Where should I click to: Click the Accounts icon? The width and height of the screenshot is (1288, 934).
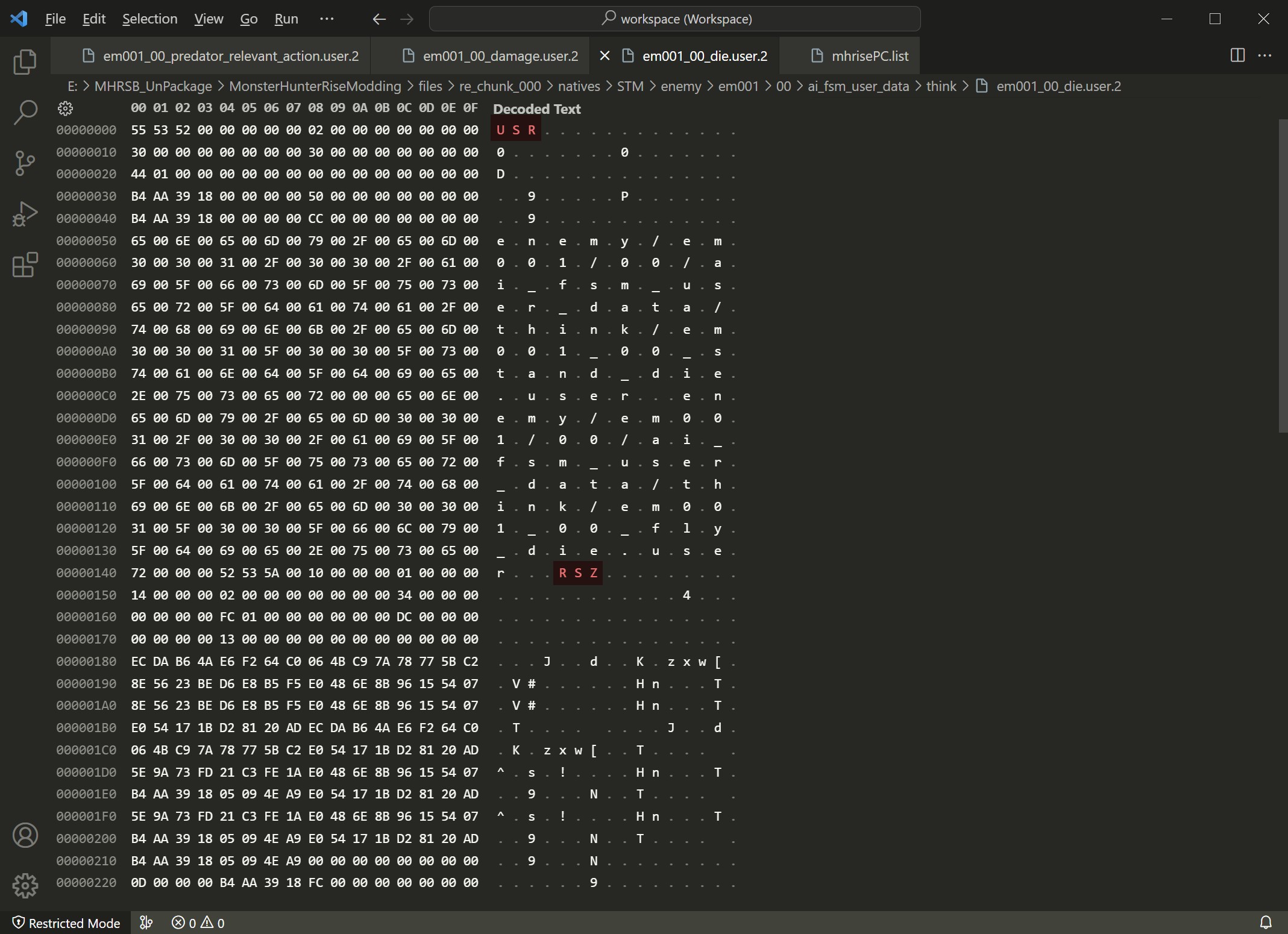25,835
